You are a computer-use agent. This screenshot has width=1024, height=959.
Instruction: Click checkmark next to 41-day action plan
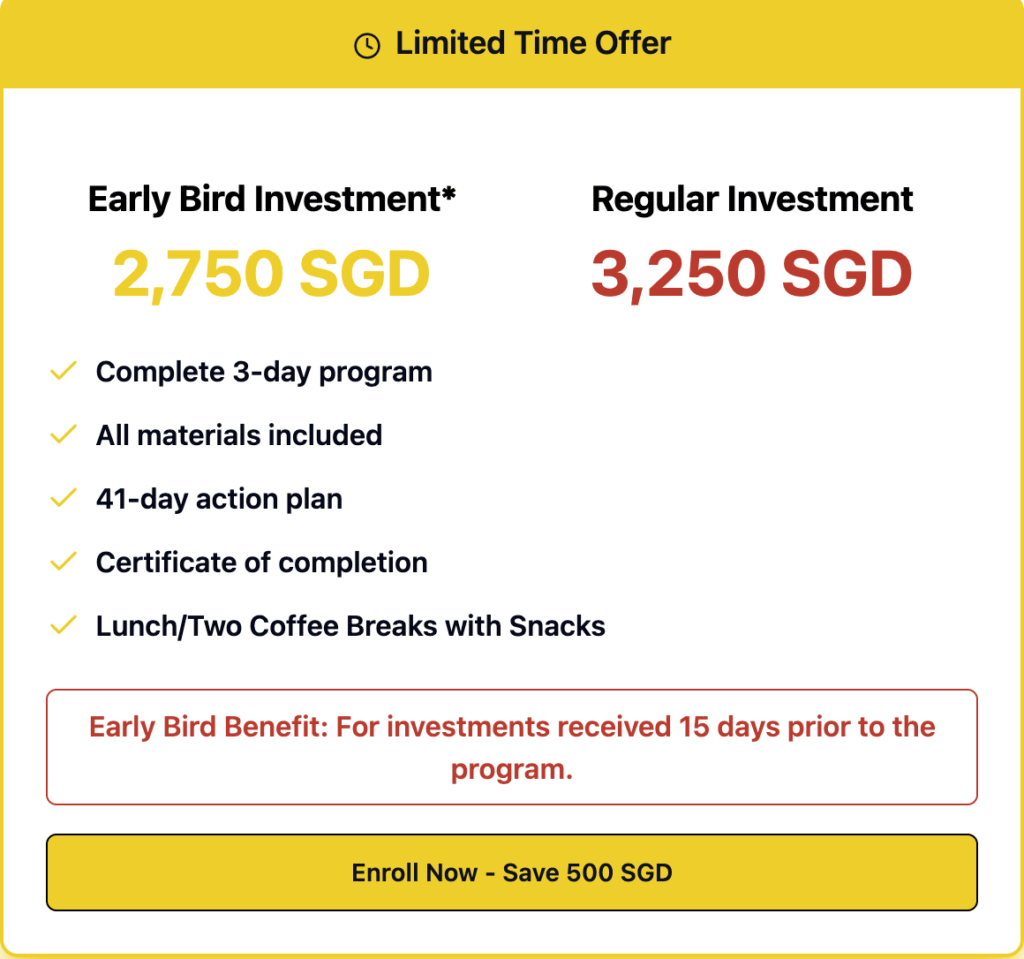coord(64,499)
